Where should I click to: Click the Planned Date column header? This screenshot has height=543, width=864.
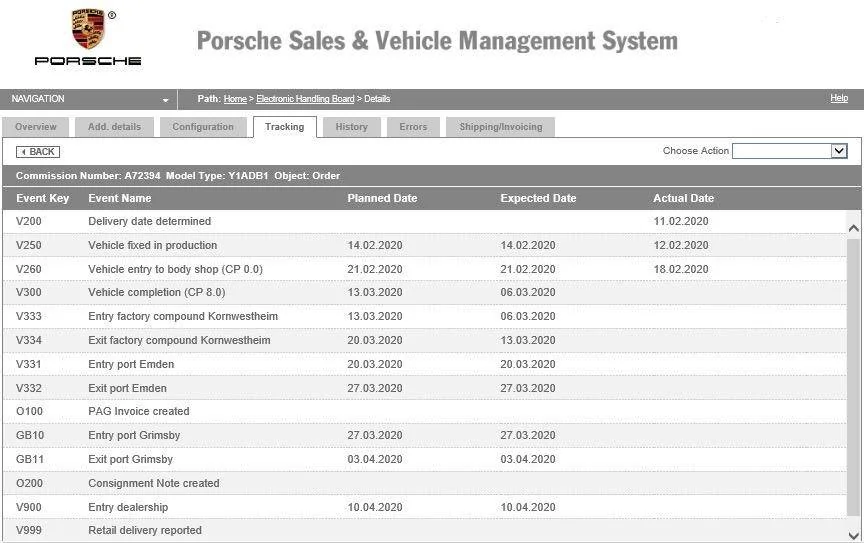[x=382, y=198]
